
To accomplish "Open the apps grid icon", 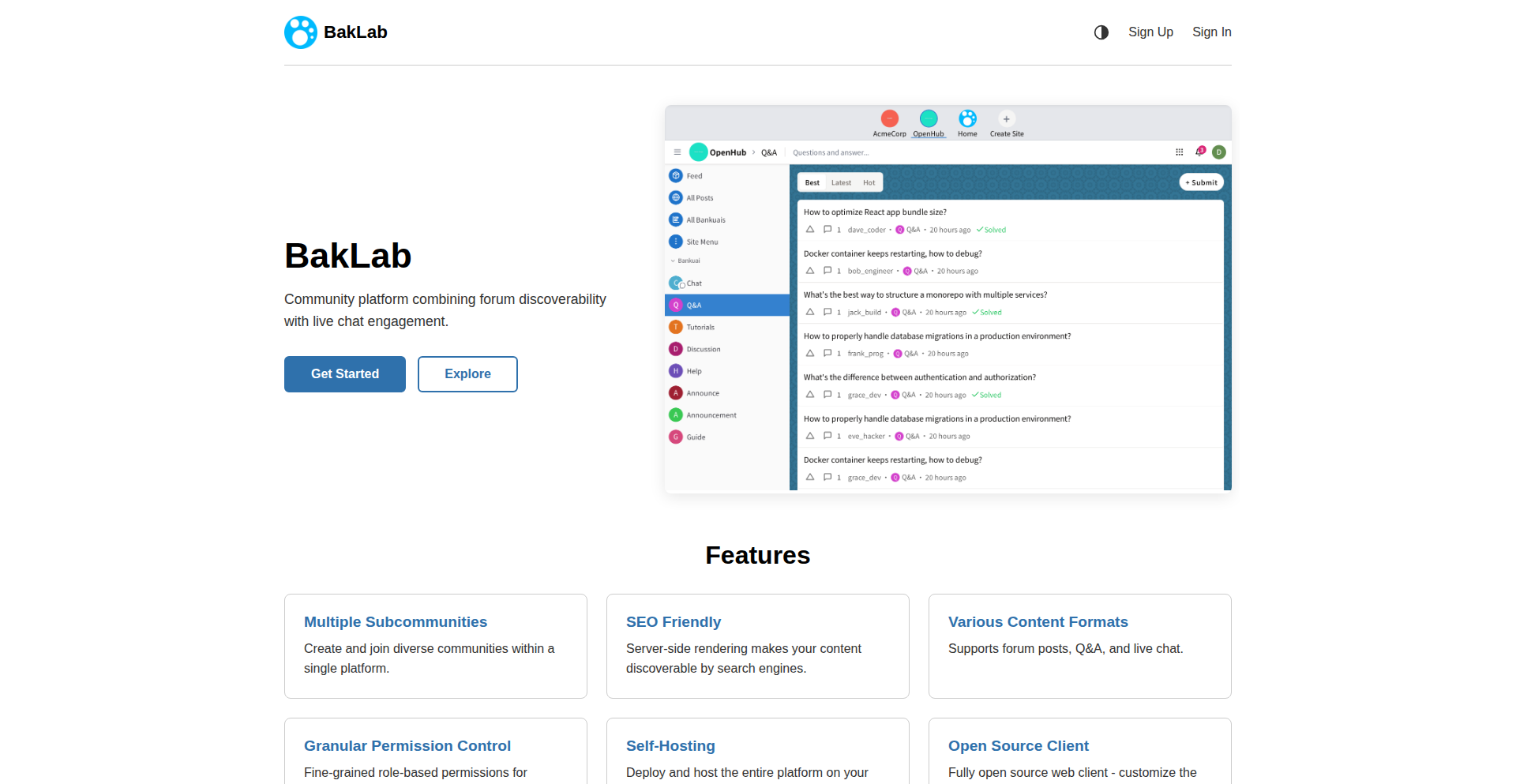I will click(x=1179, y=152).
